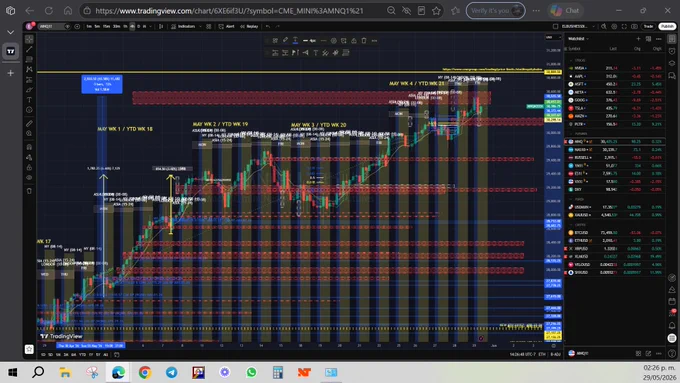This screenshot has height=383, width=680.
Task: Delete drawing via floating toolbar trash icon
Action: tap(364, 40)
